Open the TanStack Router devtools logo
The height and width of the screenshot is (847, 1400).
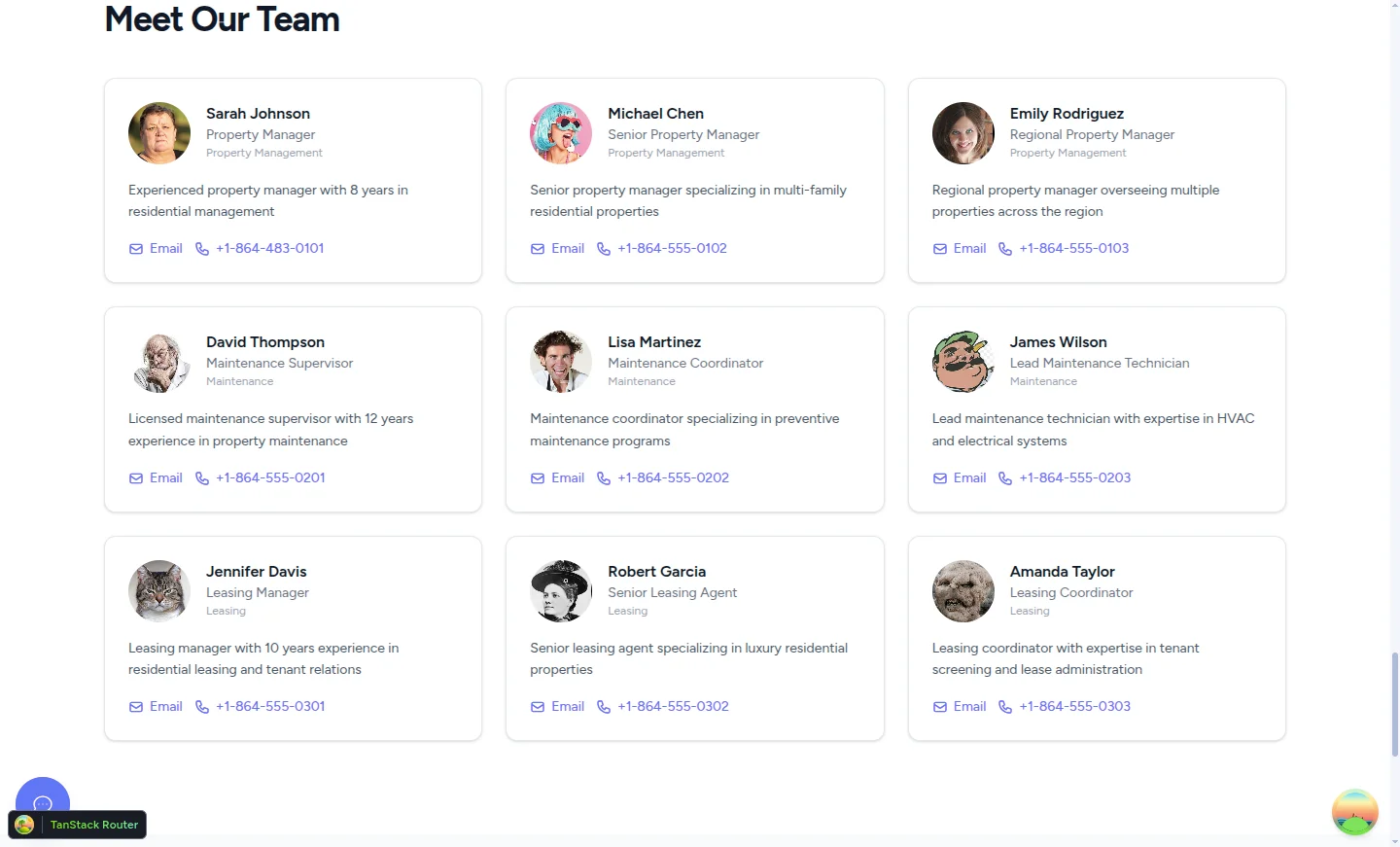(25, 825)
